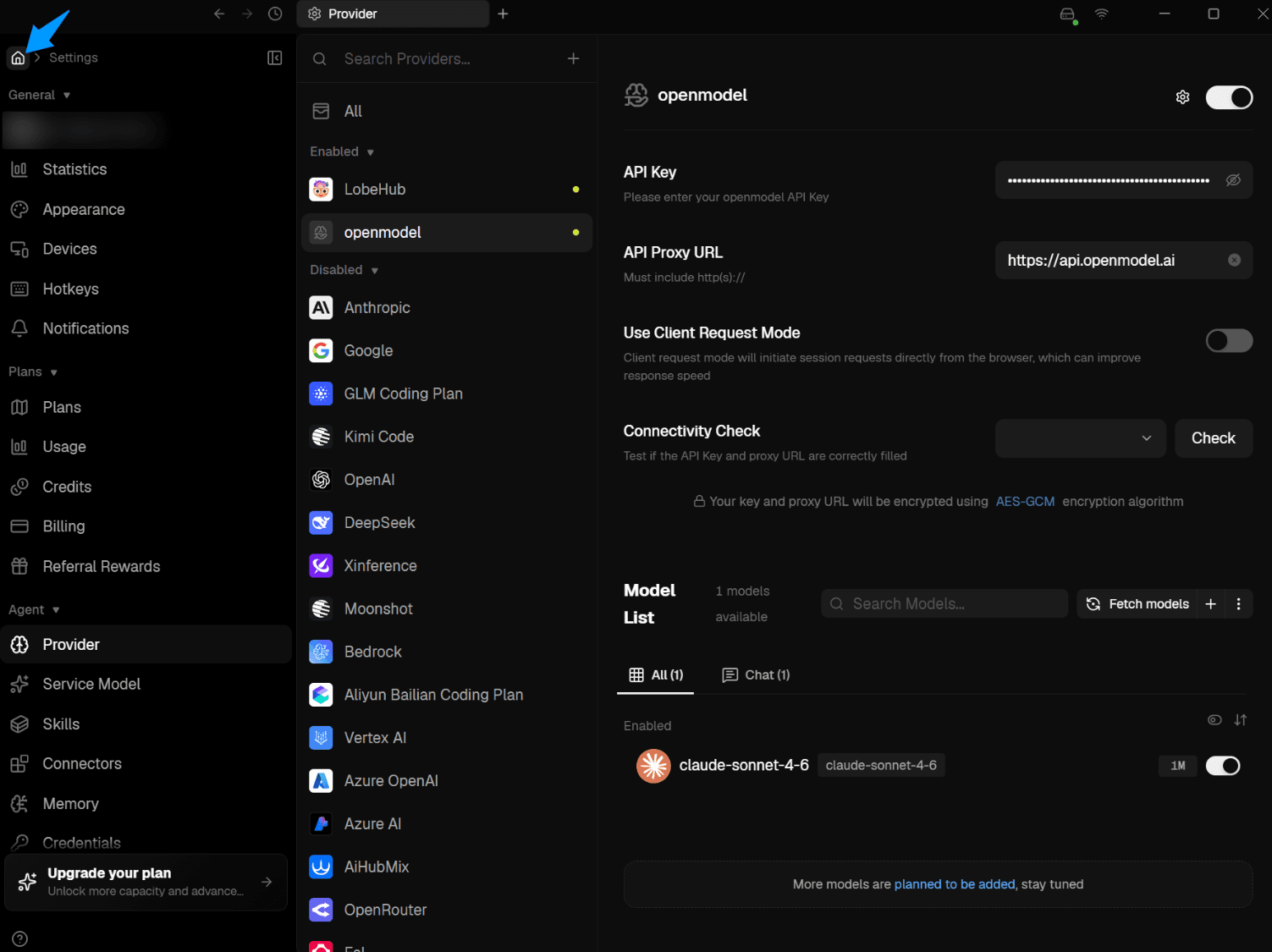The image size is (1272, 952).
Task: Open the Service Model settings page
Action: tap(146, 684)
